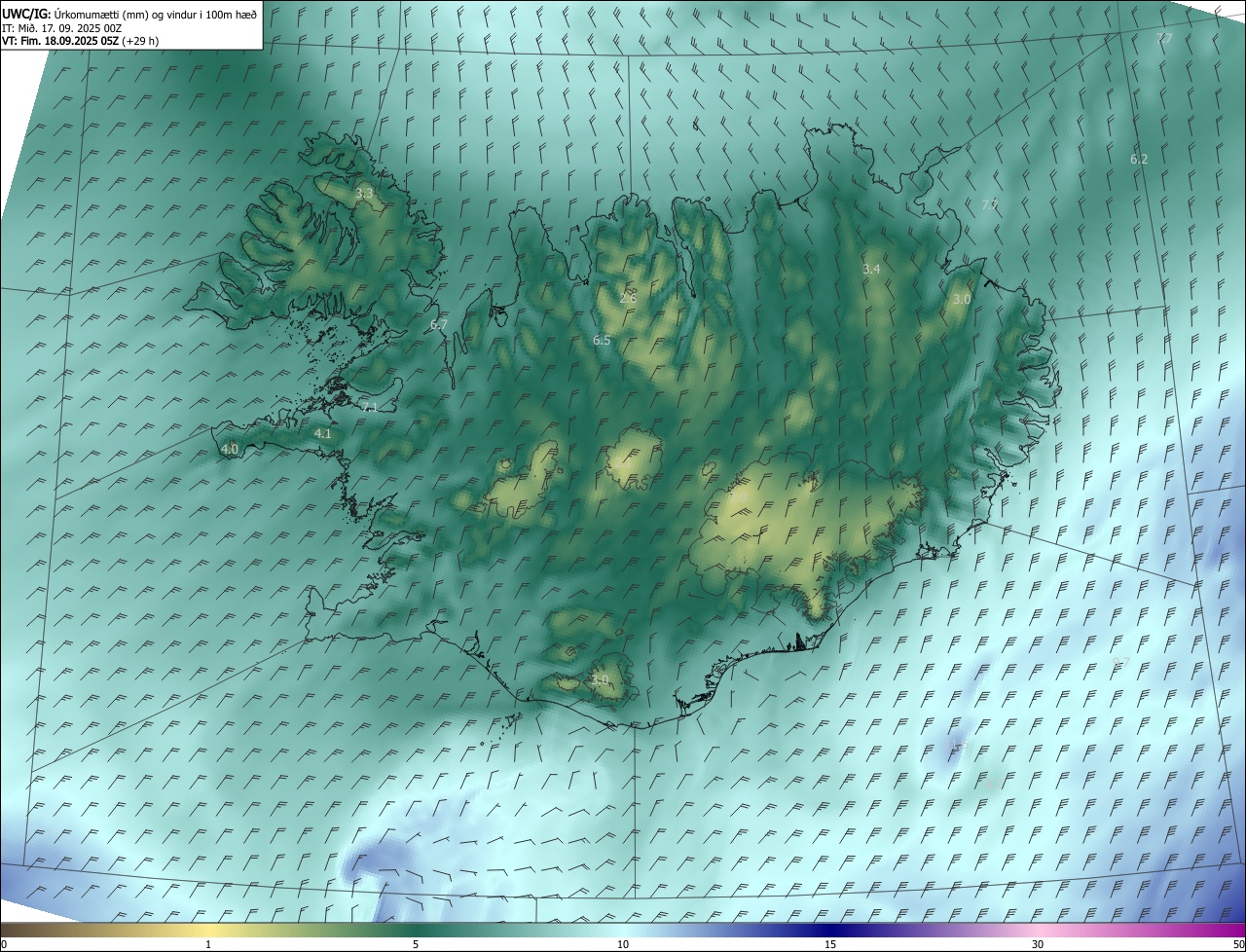Image resolution: width=1246 pixels, height=952 pixels.
Task: Click the 1 tick on the color scale
Action: (x=208, y=944)
